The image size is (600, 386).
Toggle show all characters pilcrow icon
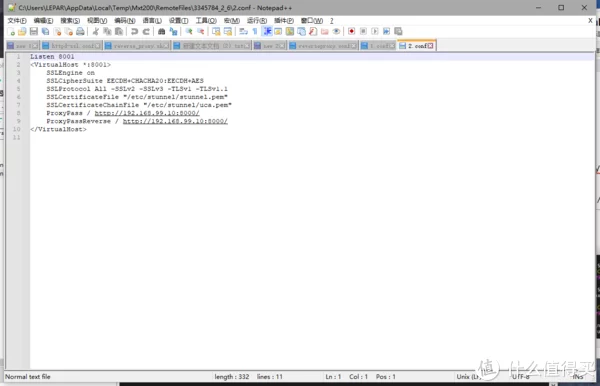pos(255,31)
